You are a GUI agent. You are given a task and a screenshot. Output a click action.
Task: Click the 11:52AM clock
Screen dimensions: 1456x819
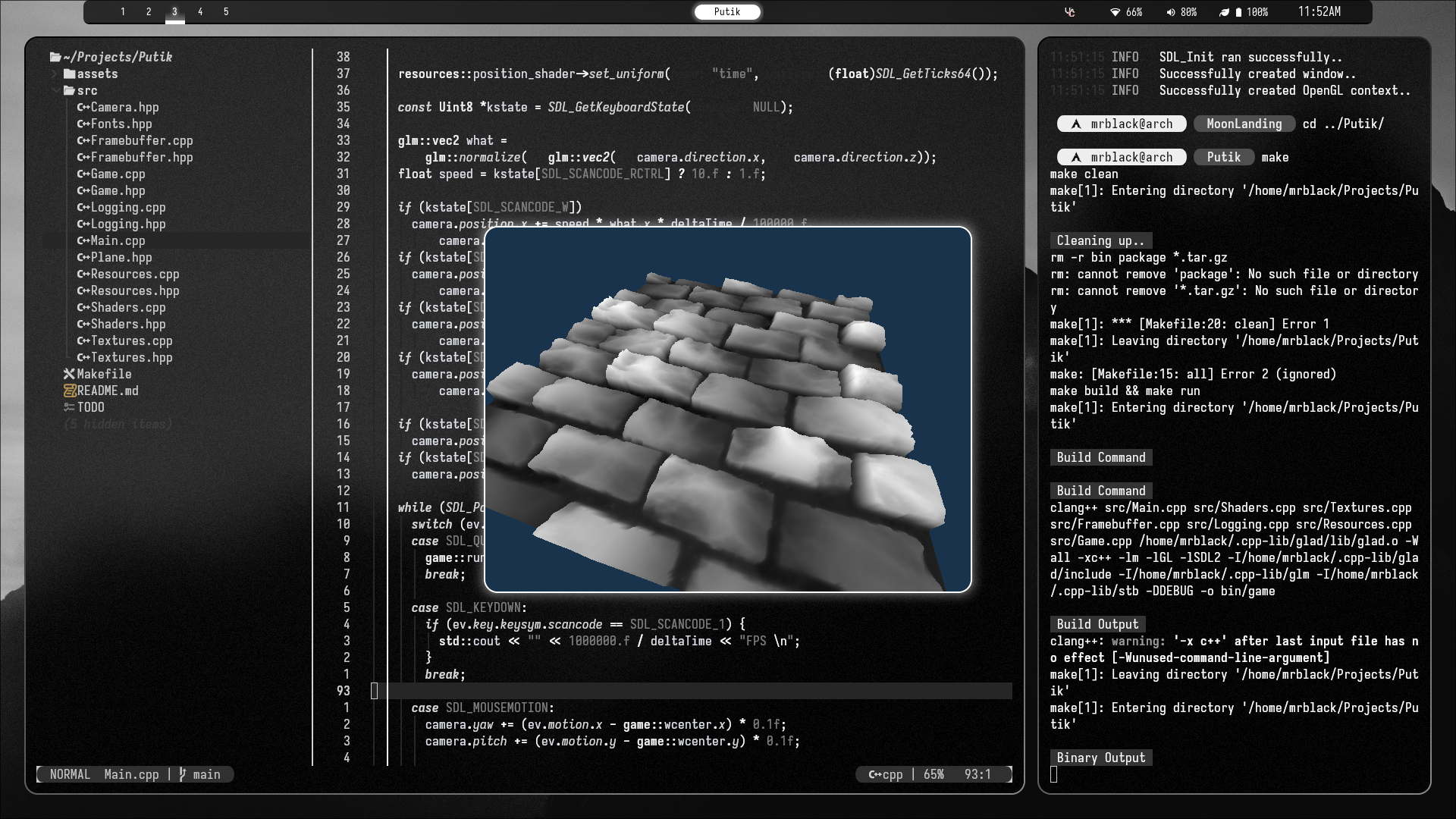(x=1319, y=12)
